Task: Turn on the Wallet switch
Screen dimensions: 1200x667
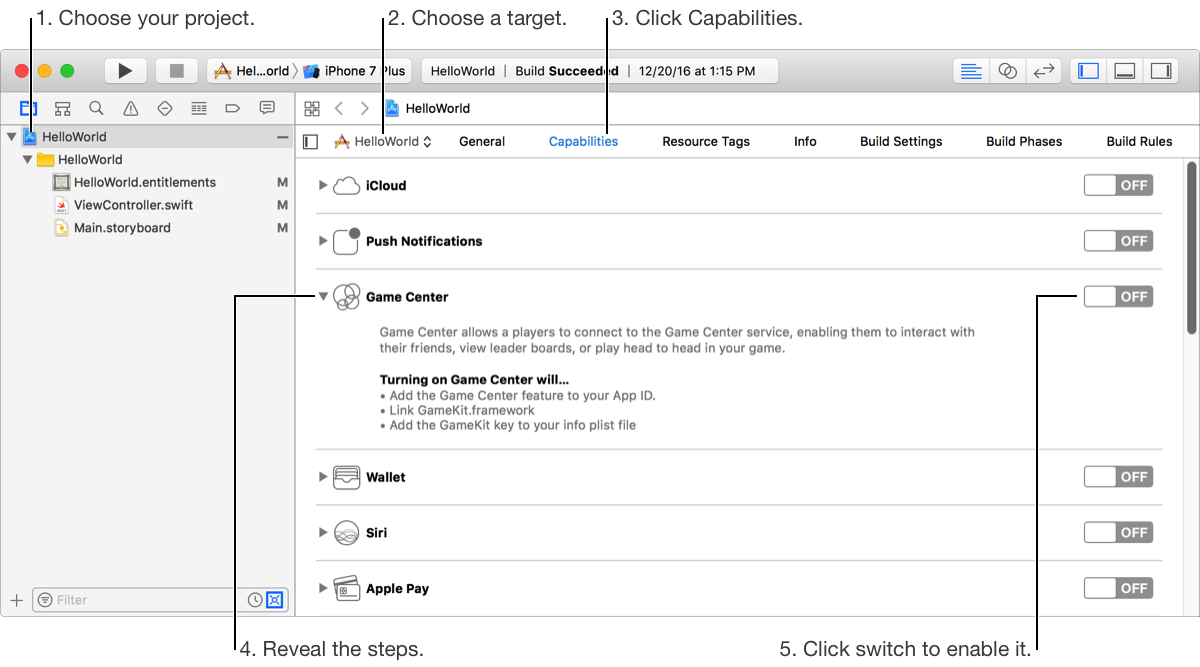Action: (x=1118, y=477)
